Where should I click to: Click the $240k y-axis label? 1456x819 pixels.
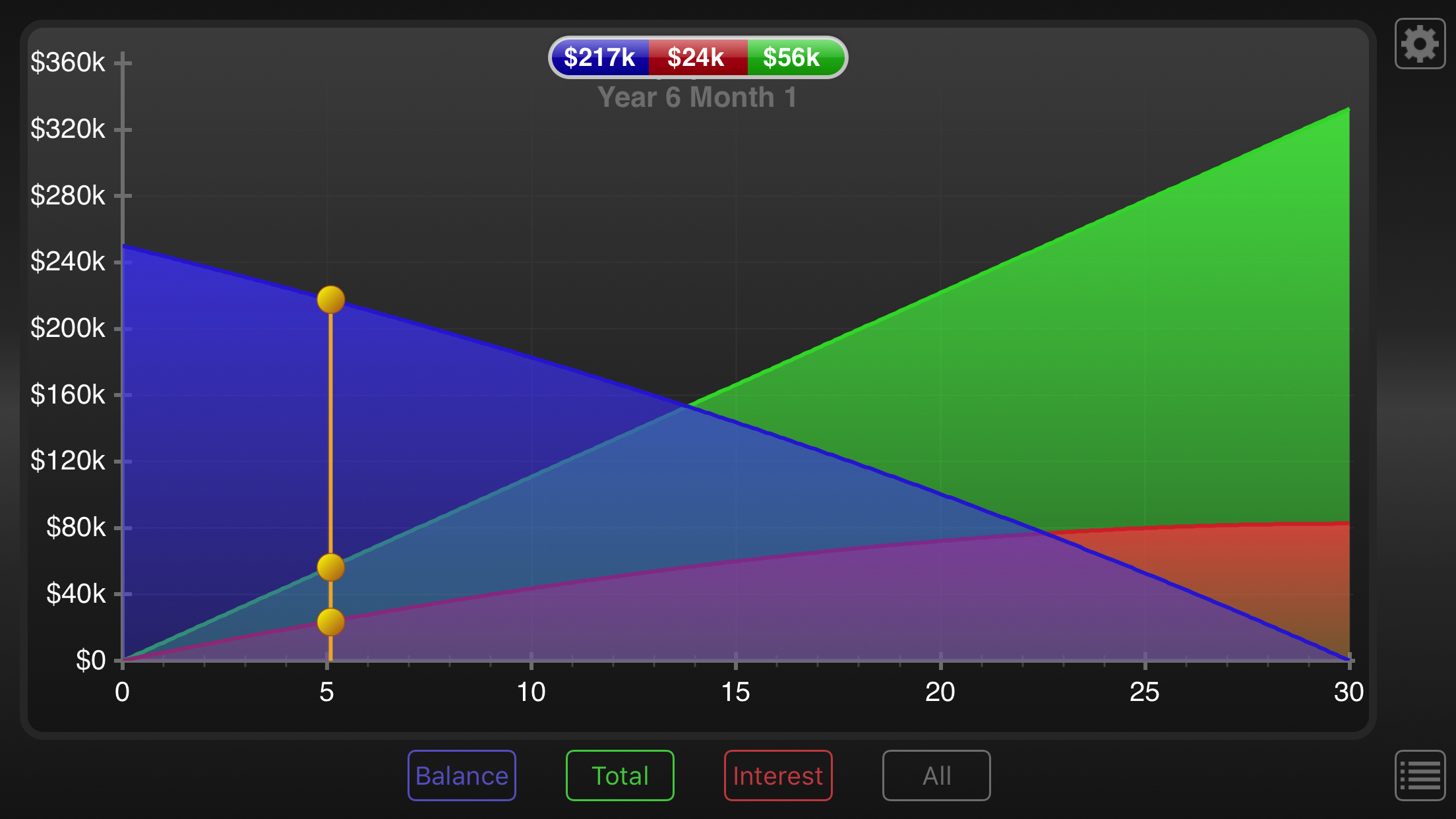click(68, 262)
